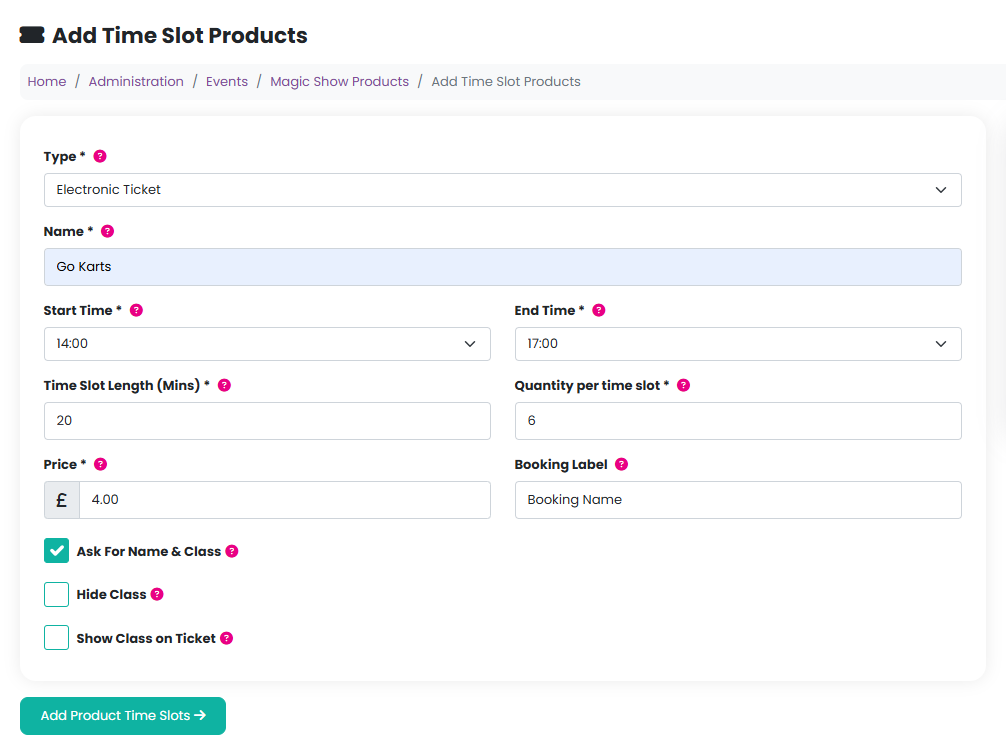Click help icon beside Name label

pos(108,231)
